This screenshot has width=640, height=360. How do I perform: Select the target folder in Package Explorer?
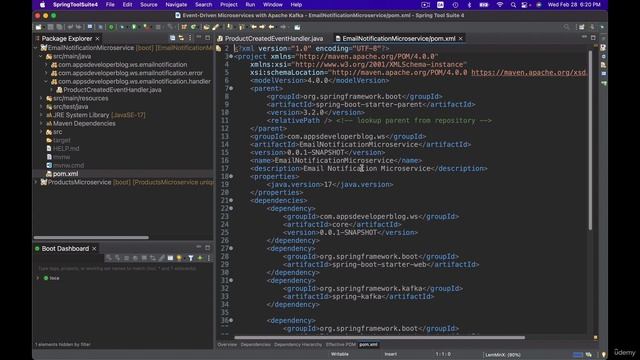point(62,140)
